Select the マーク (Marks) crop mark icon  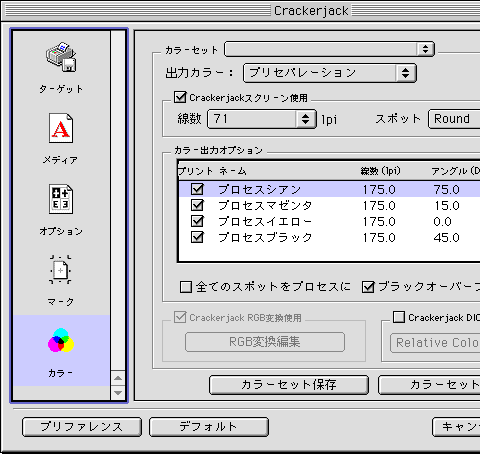[x=60, y=270]
